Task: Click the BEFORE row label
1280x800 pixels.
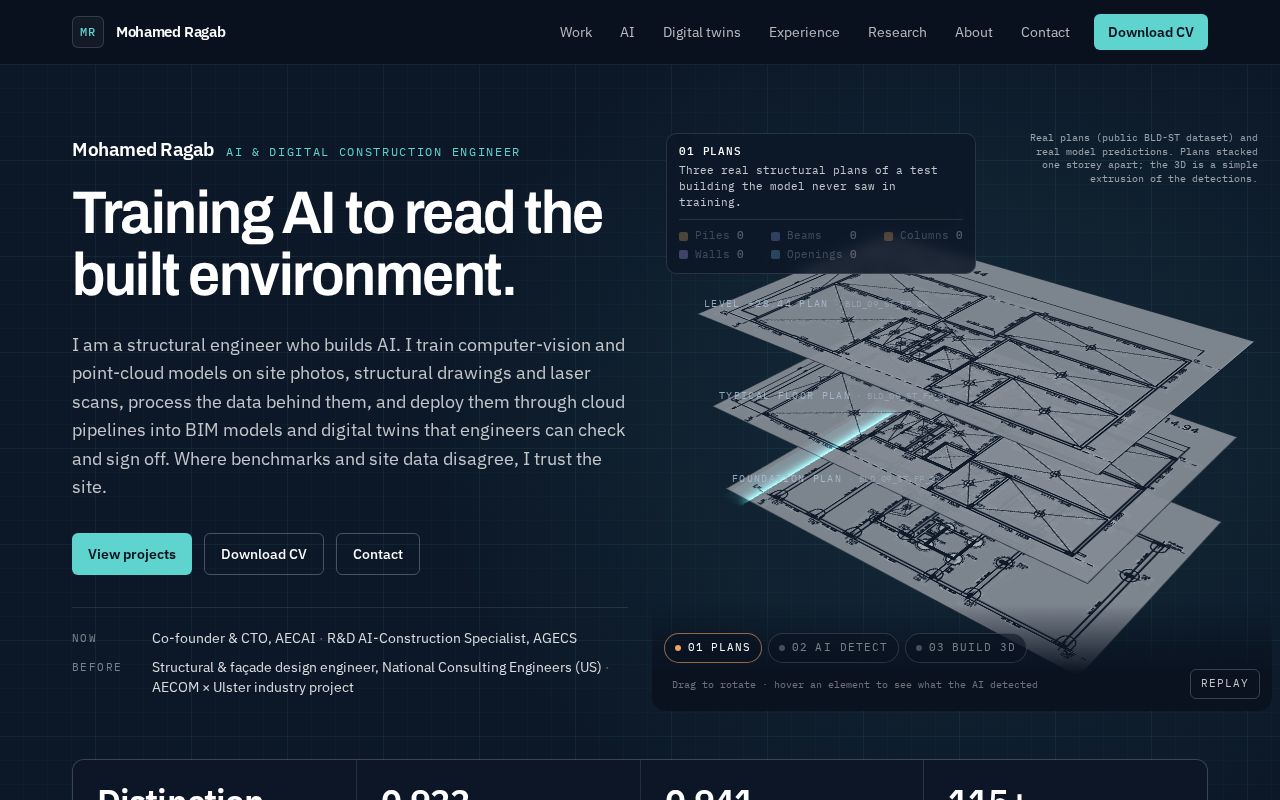Action: pos(97,667)
